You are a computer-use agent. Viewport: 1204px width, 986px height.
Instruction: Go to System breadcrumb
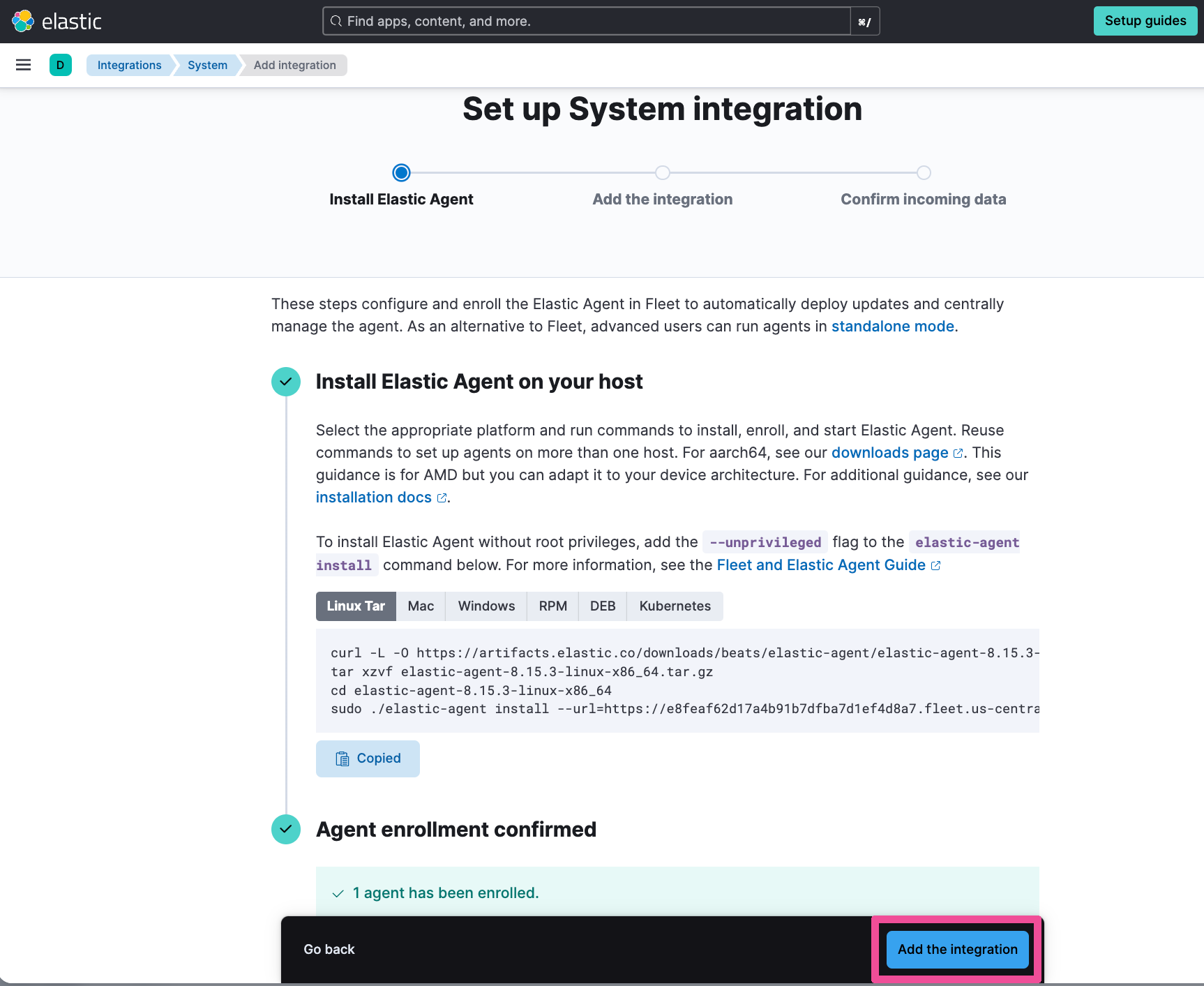[x=207, y=65]
